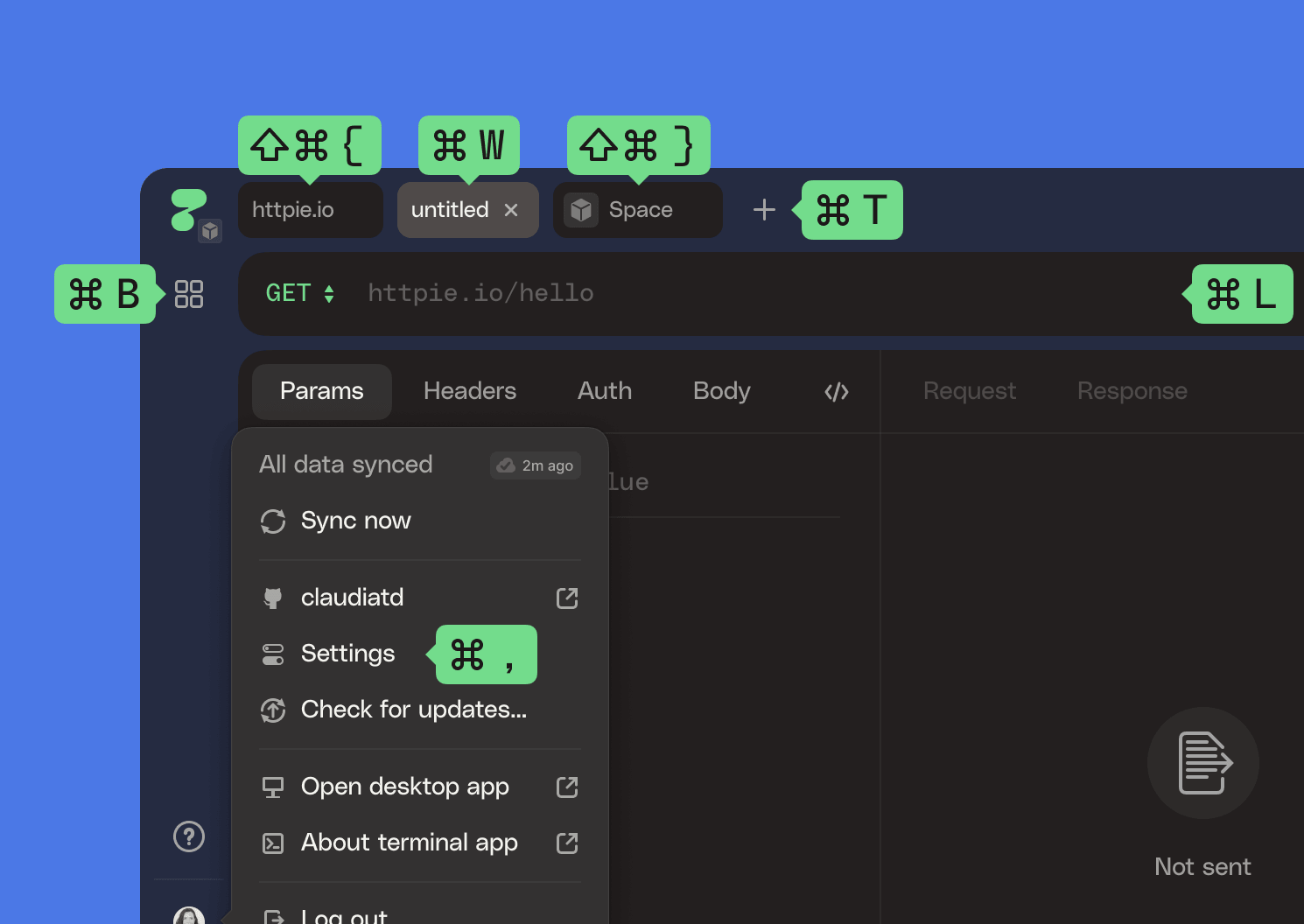Image resolution: width=1304 pixels, height=924 pixels.
Task: Switch to the Response view tab
Action: click(1132, 391)
